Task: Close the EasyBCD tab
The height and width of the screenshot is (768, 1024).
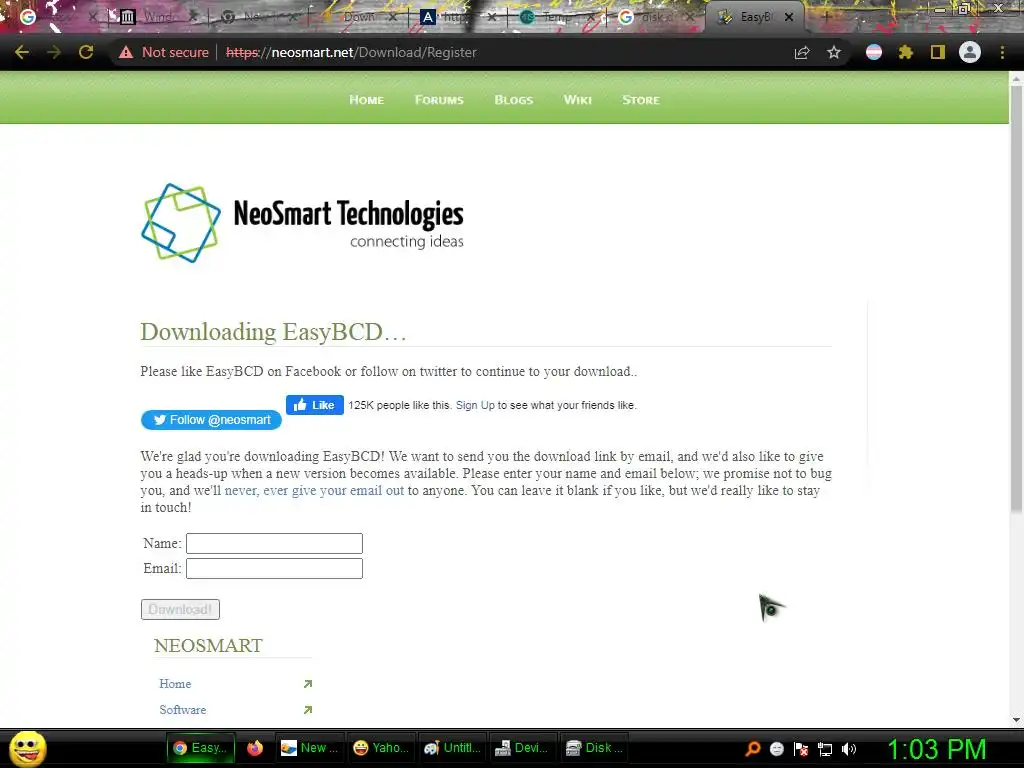Action: (x=789, y=17)
